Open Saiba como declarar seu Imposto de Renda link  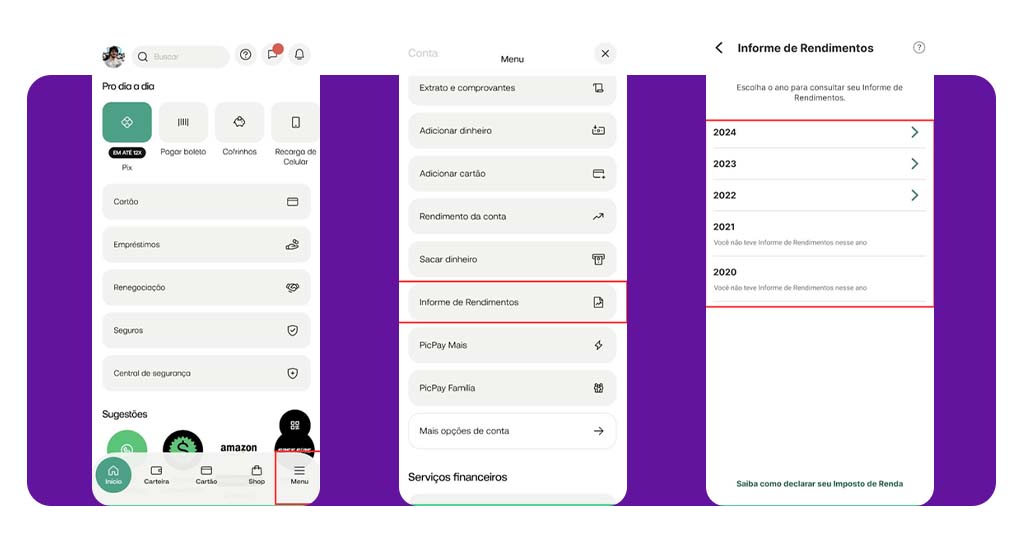pos(820,484)
